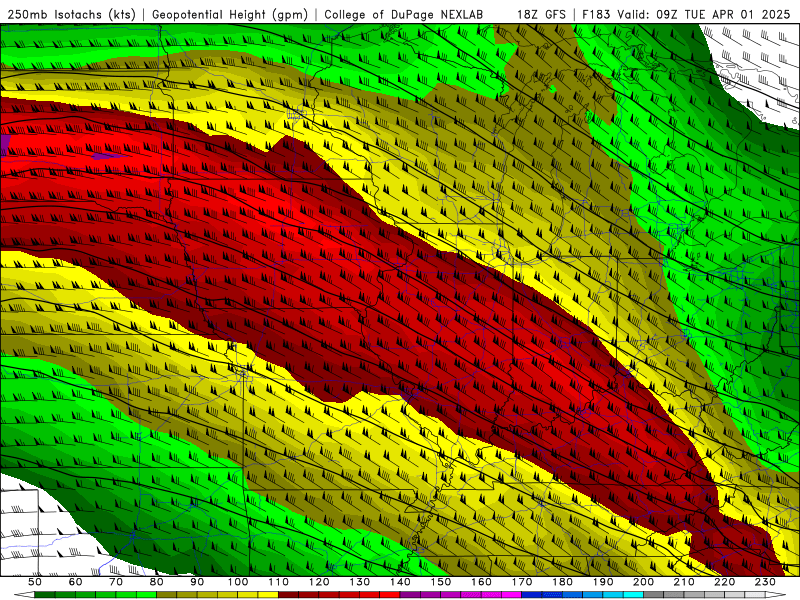Click the 150 knot legend label

click(x=441, y=582)
